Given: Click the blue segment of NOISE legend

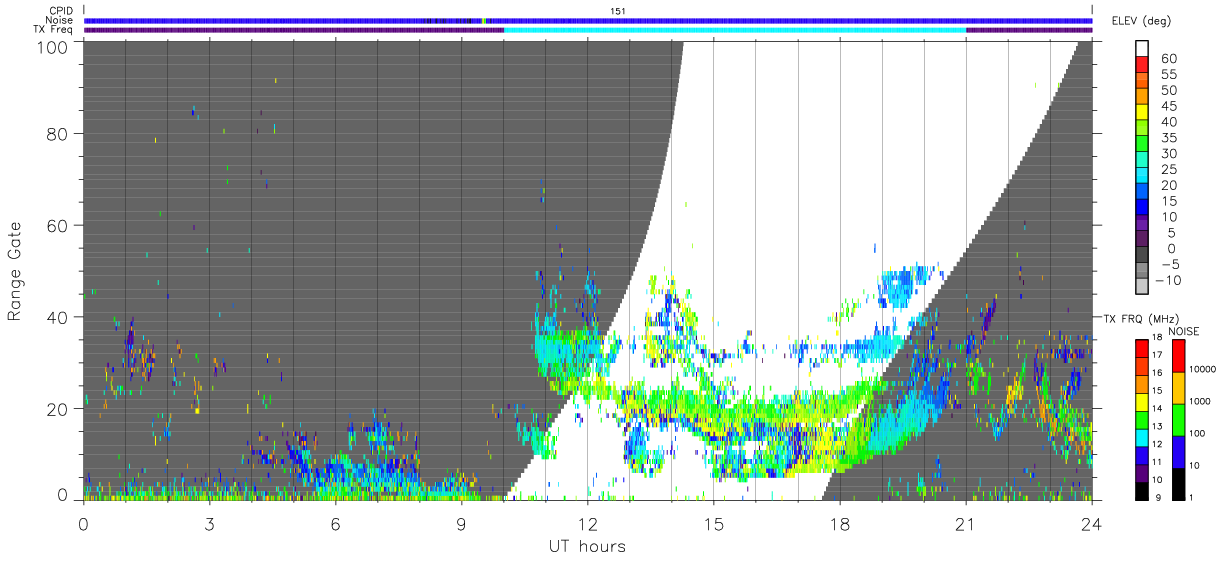Looking at the screenshot, I should 1179,452.
